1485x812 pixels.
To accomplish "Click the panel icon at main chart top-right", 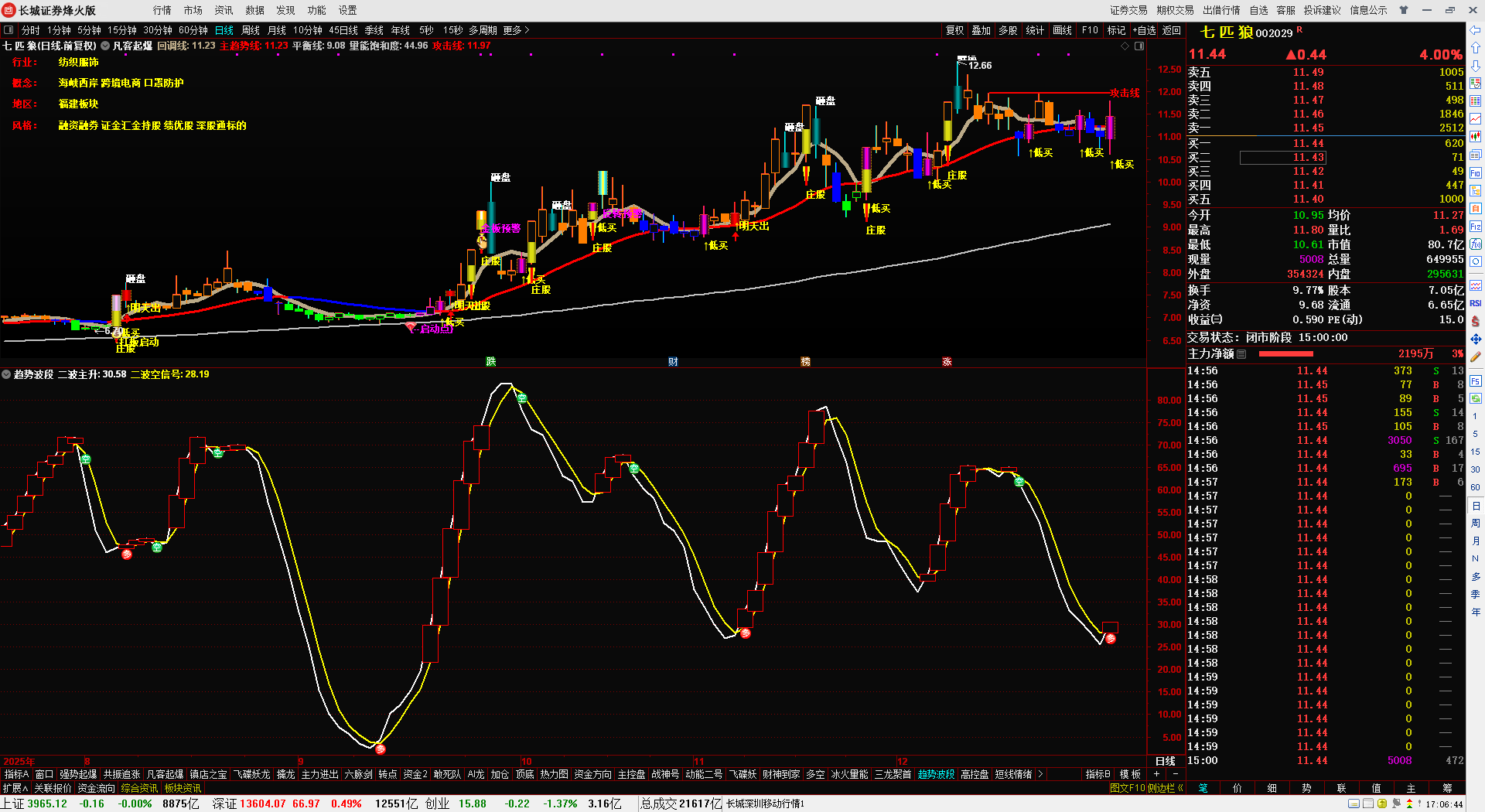I will coord(1139,46).
